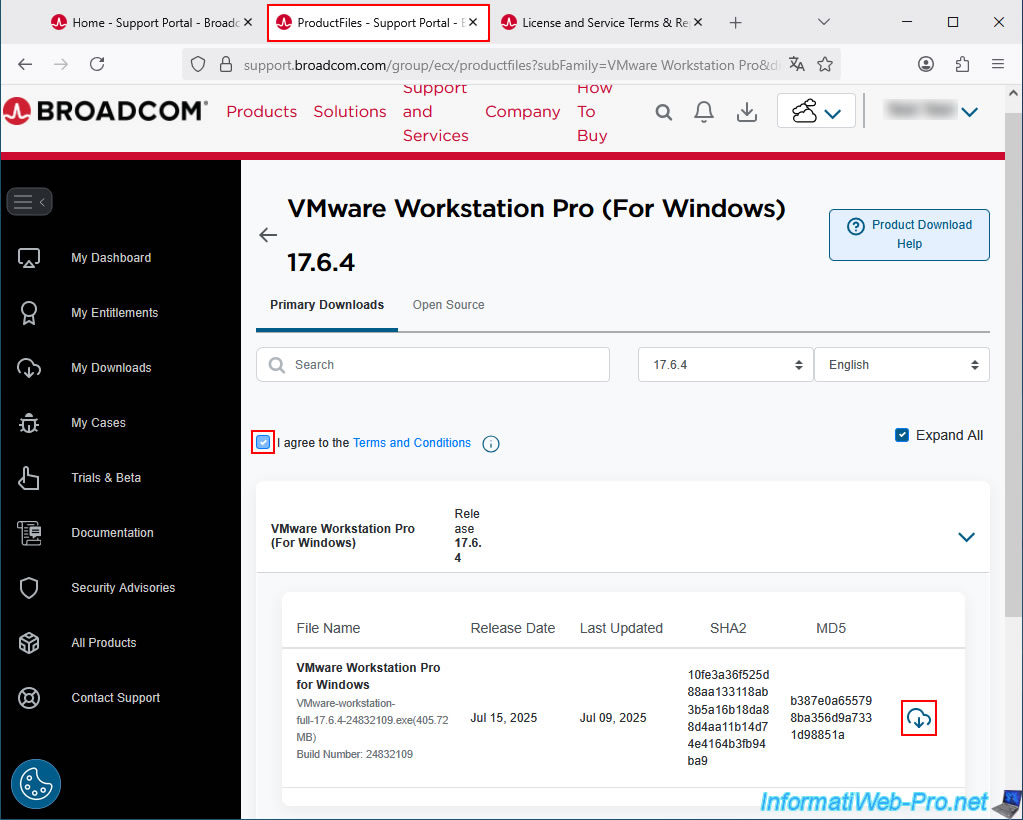Screen dimensions: 1023x820
Task: Open My Downloads in the sidebar
Action: (110, 368)
